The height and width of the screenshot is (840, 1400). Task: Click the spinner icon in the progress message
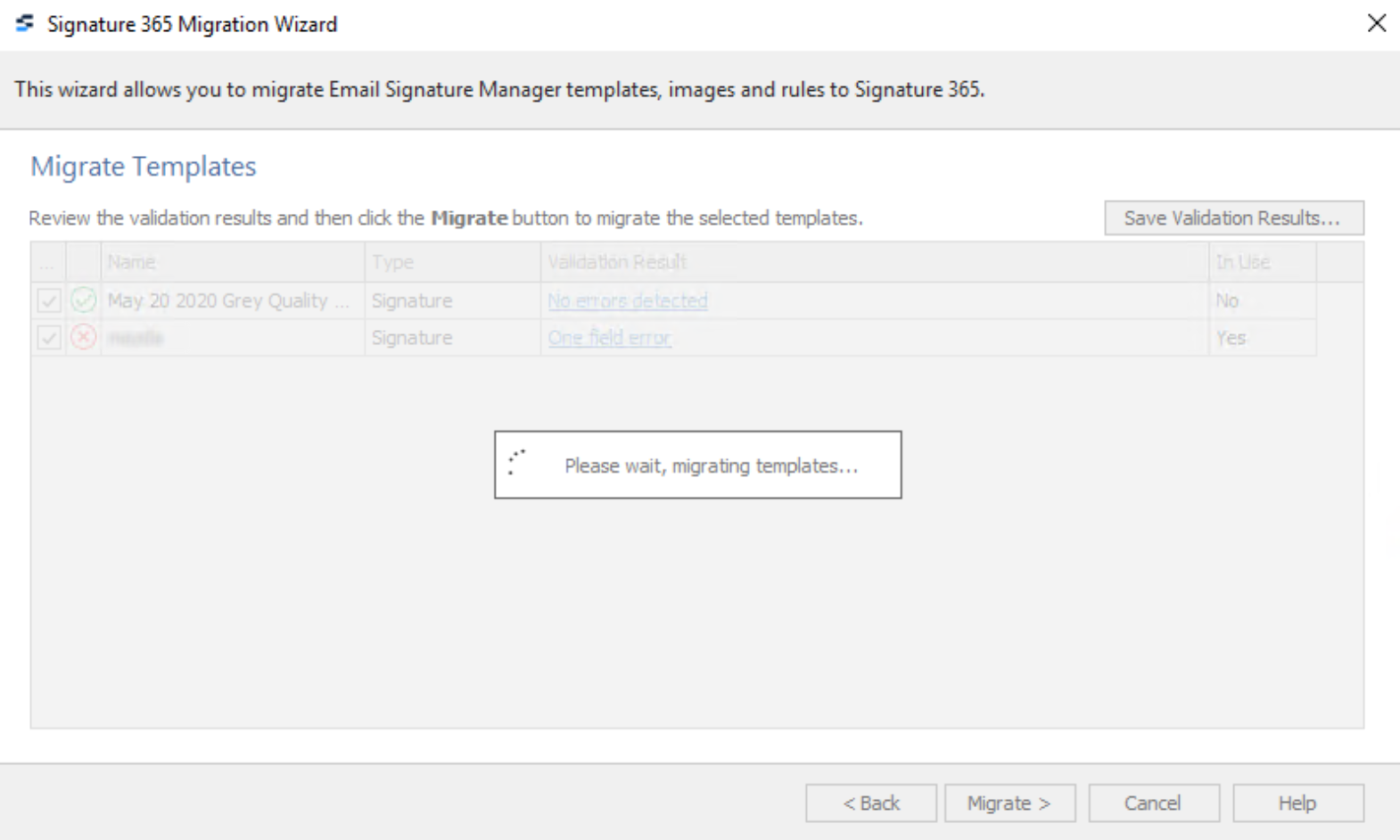click(x=516, y=462)
